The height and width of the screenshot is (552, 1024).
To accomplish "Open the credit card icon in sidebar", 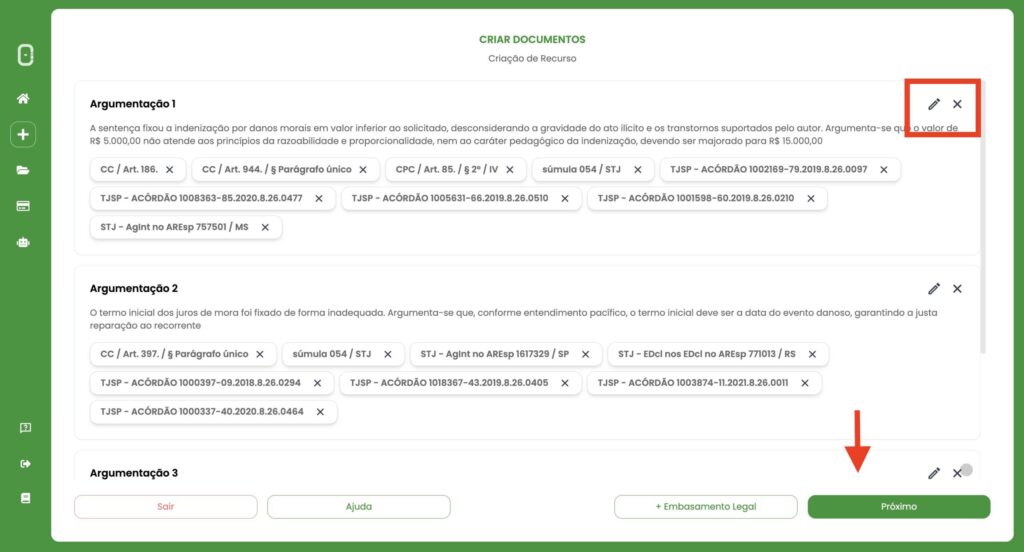I will [24, 206].
